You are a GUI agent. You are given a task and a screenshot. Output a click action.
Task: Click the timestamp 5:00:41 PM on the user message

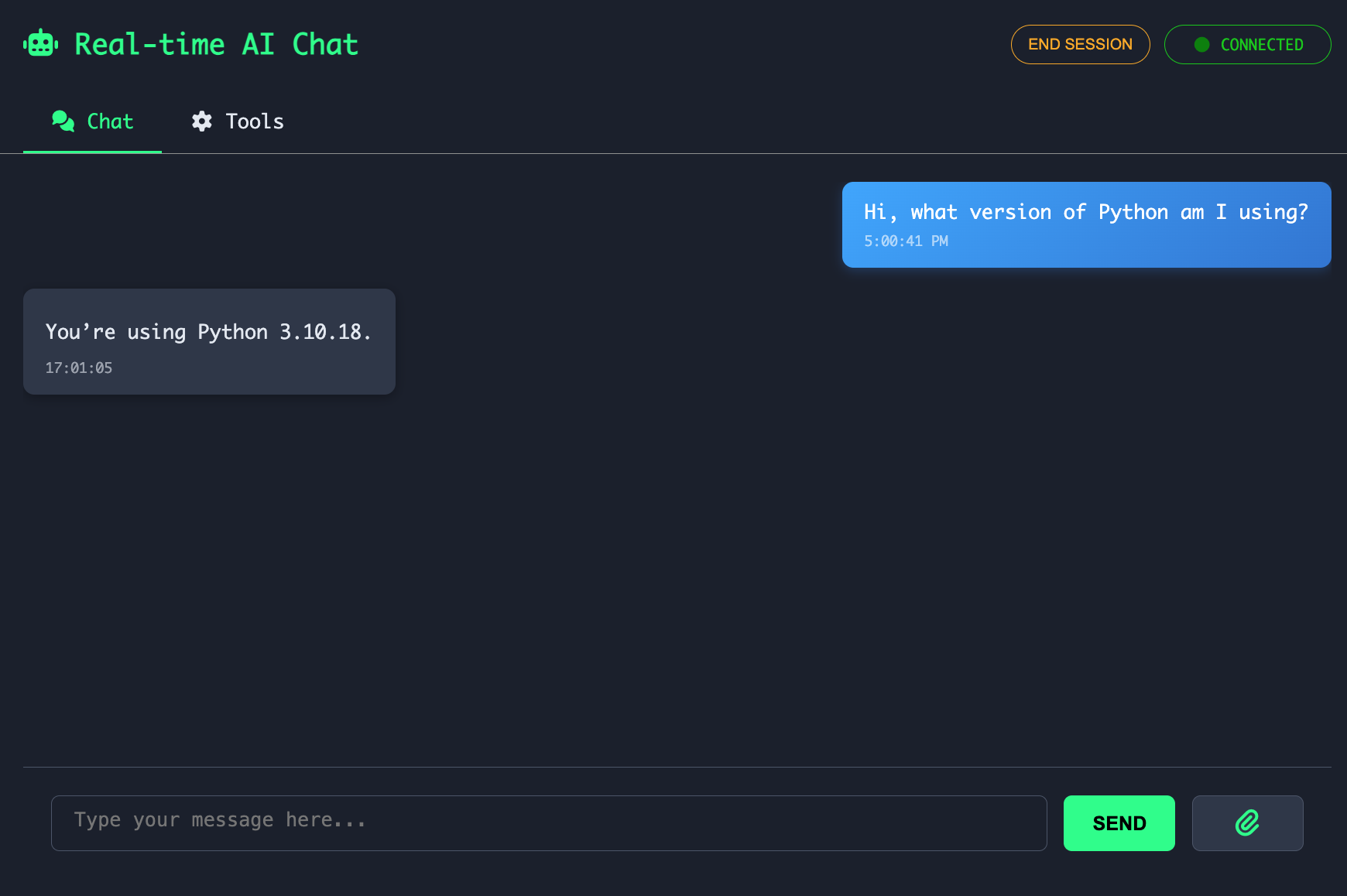(907, 241)
